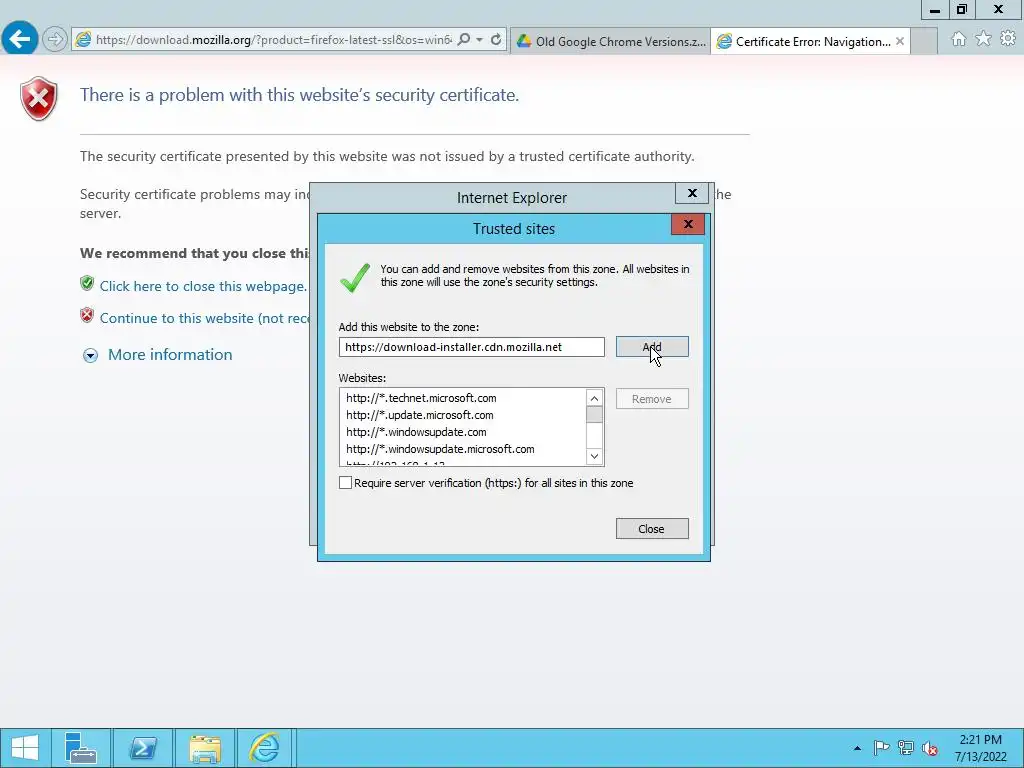Open the Tools gear menu

pyautogui.click(x=1008, y=39)
